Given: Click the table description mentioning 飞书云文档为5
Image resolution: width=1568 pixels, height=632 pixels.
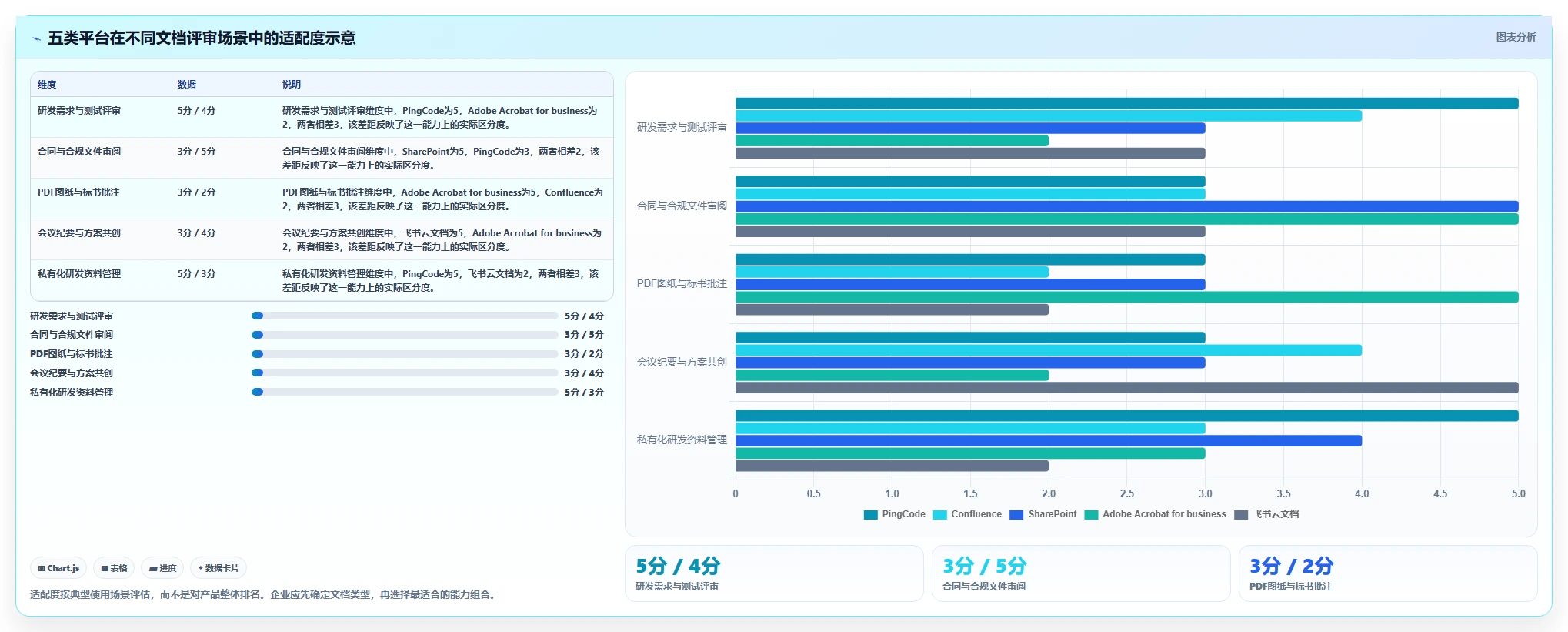Looking at the screenshot, I should tap(442, 240).
